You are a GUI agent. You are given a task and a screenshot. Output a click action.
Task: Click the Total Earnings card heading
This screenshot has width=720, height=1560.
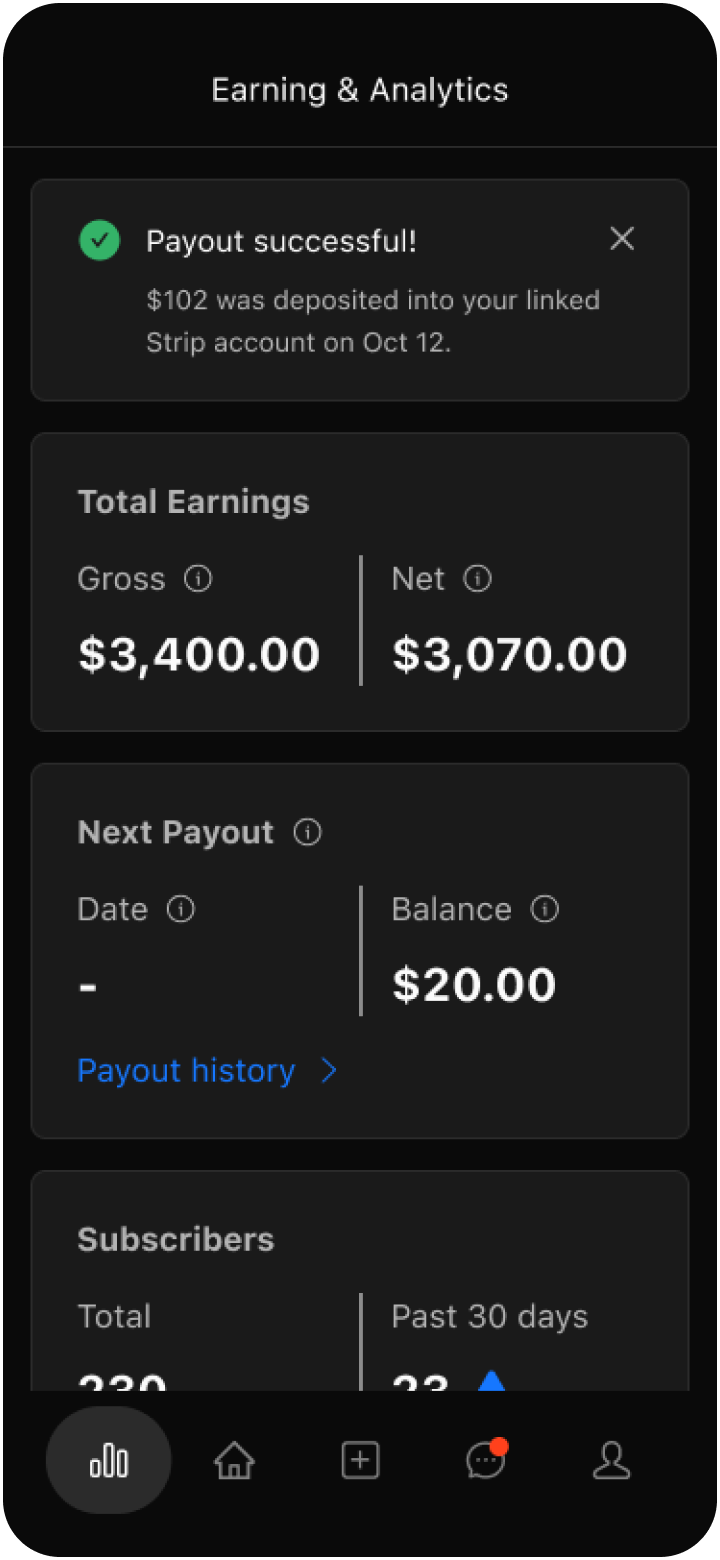(194, 502)
